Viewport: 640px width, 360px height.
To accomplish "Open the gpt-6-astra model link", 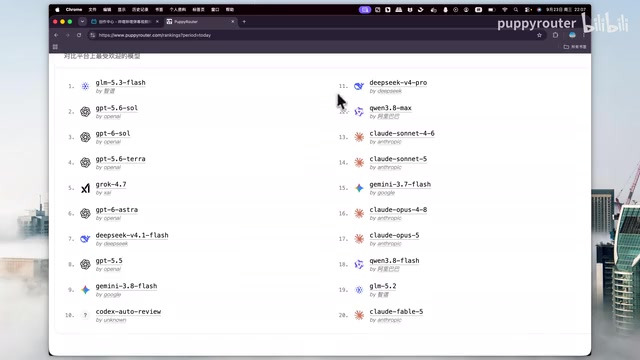I will point(117,210).
